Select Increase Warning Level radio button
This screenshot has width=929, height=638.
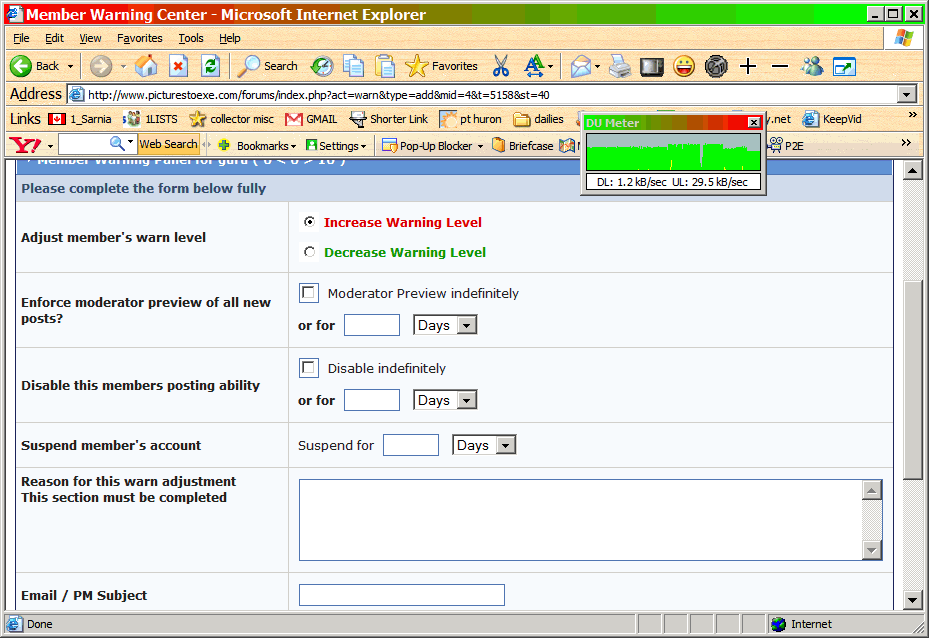(x=309, y=222)
